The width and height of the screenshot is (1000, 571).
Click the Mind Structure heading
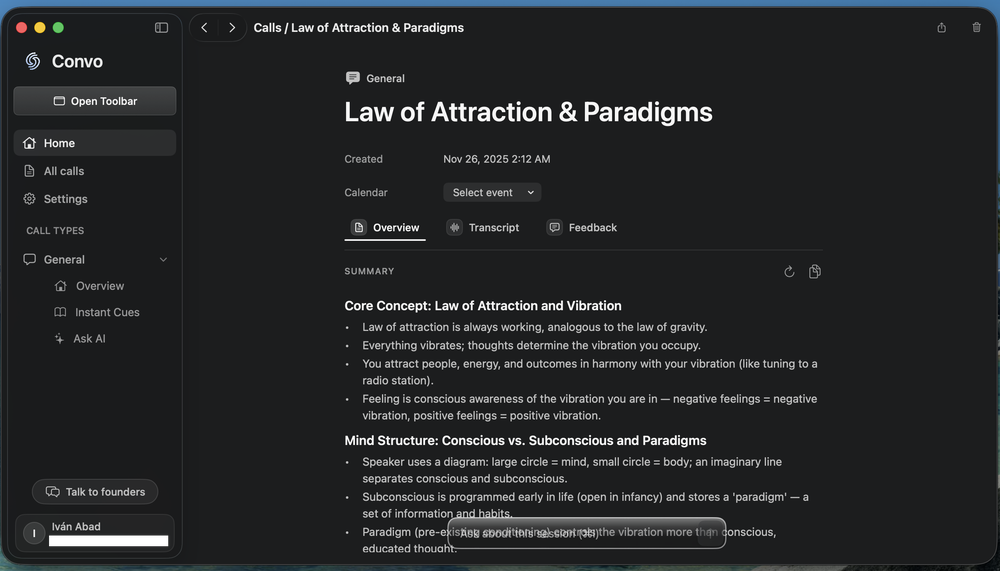(526, 441)
